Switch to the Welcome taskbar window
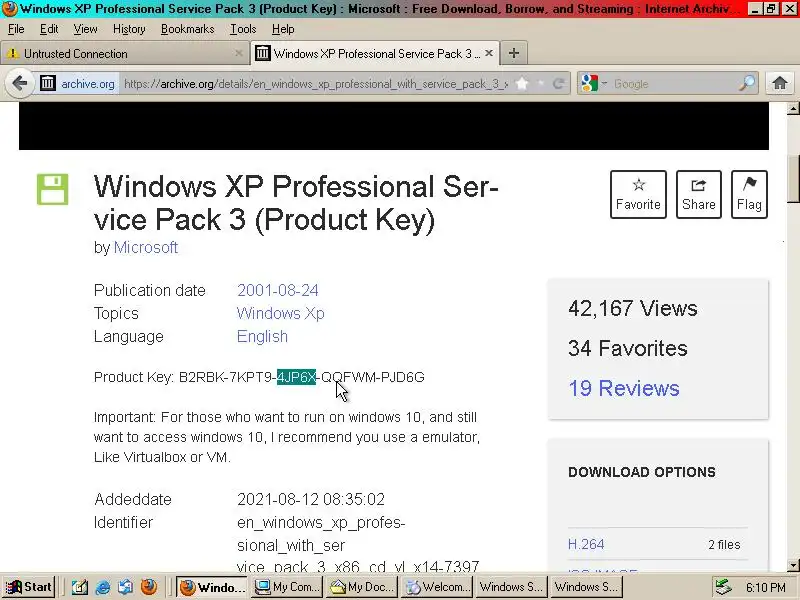This screenshot has width=800, height=600. click(437, 587)
